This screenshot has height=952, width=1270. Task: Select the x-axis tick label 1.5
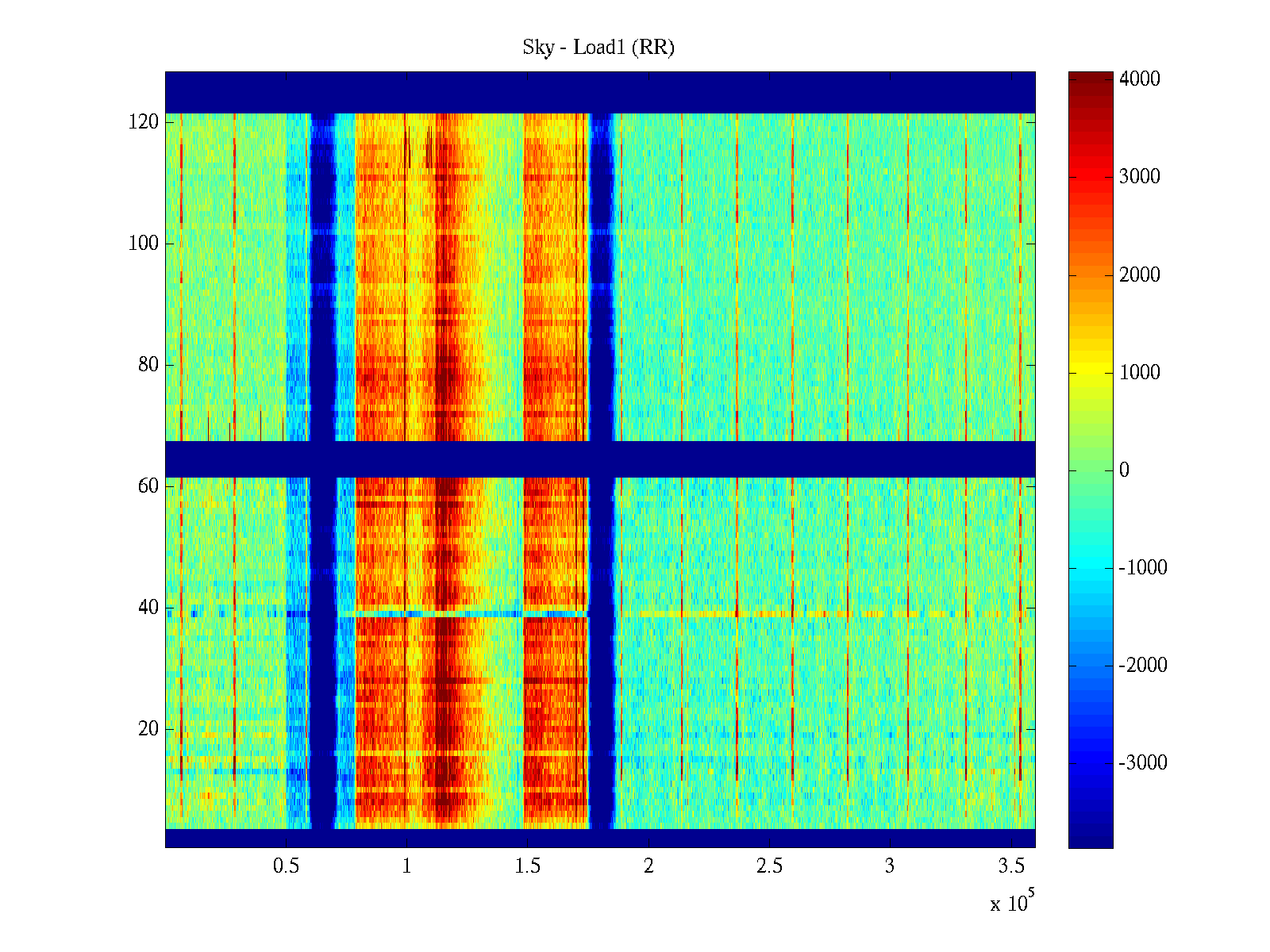527,866
